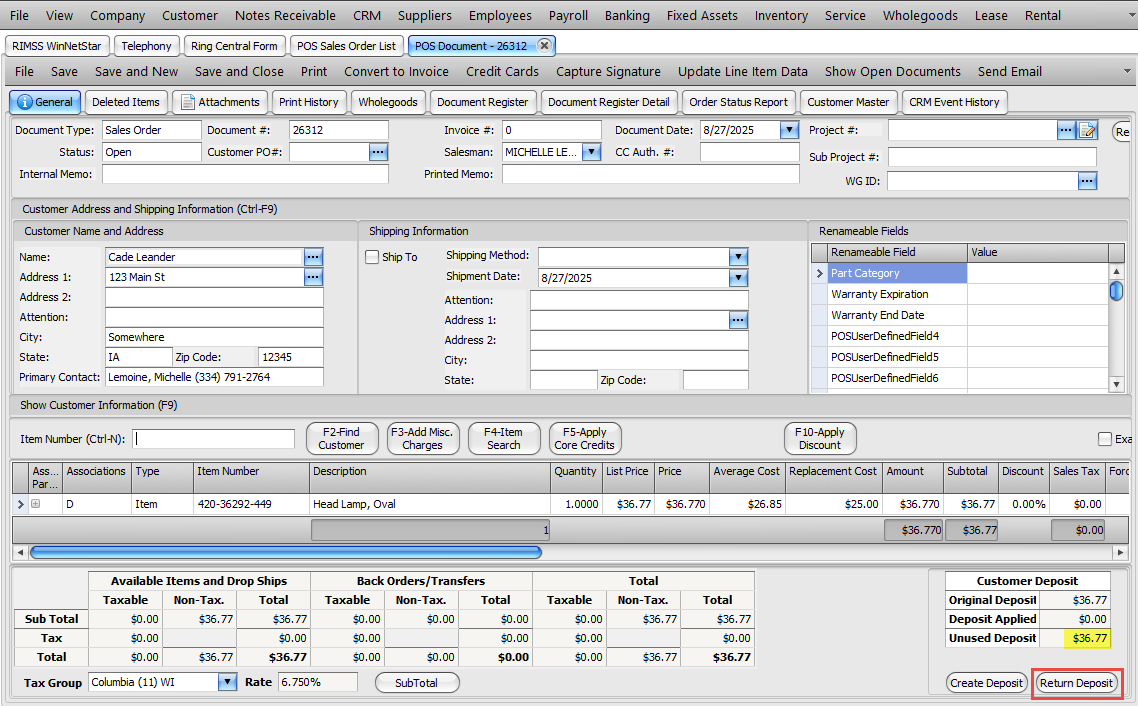Viewport: 1138px width, 706px height.
Task: Expand the Shipping Method dropdown
Action: (738, 257)
